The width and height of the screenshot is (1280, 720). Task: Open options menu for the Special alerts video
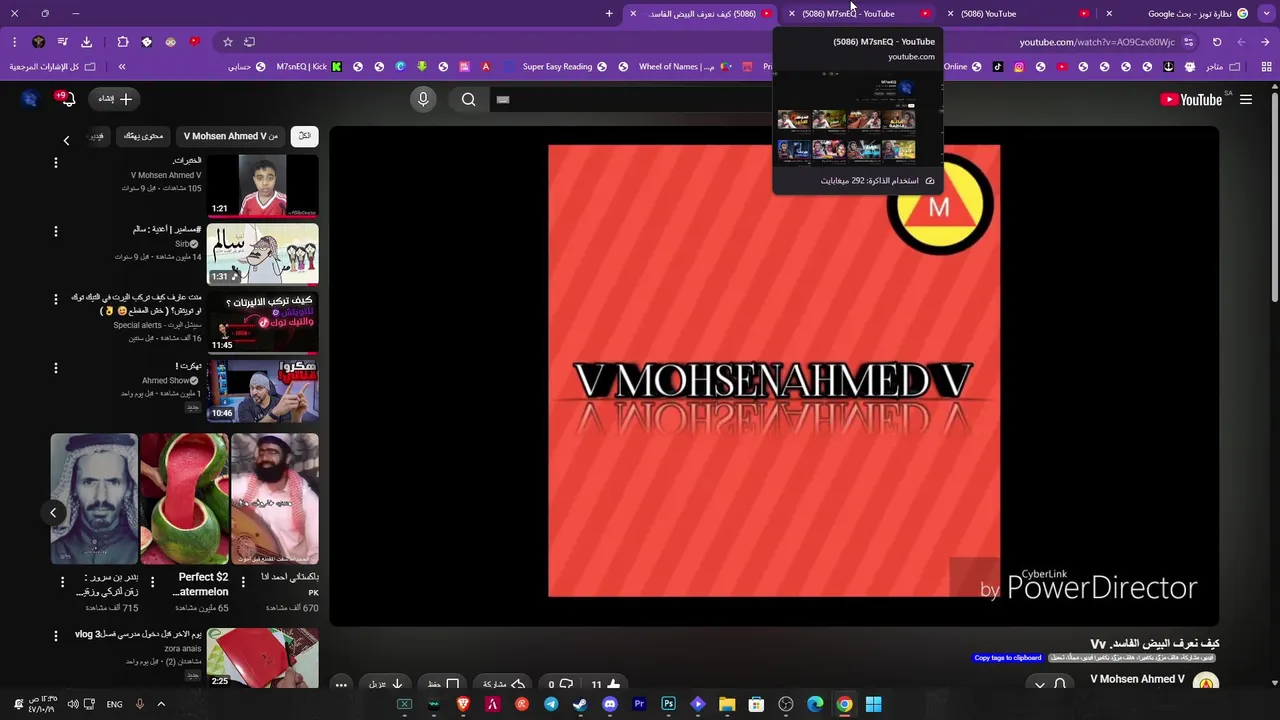[56, 299]
